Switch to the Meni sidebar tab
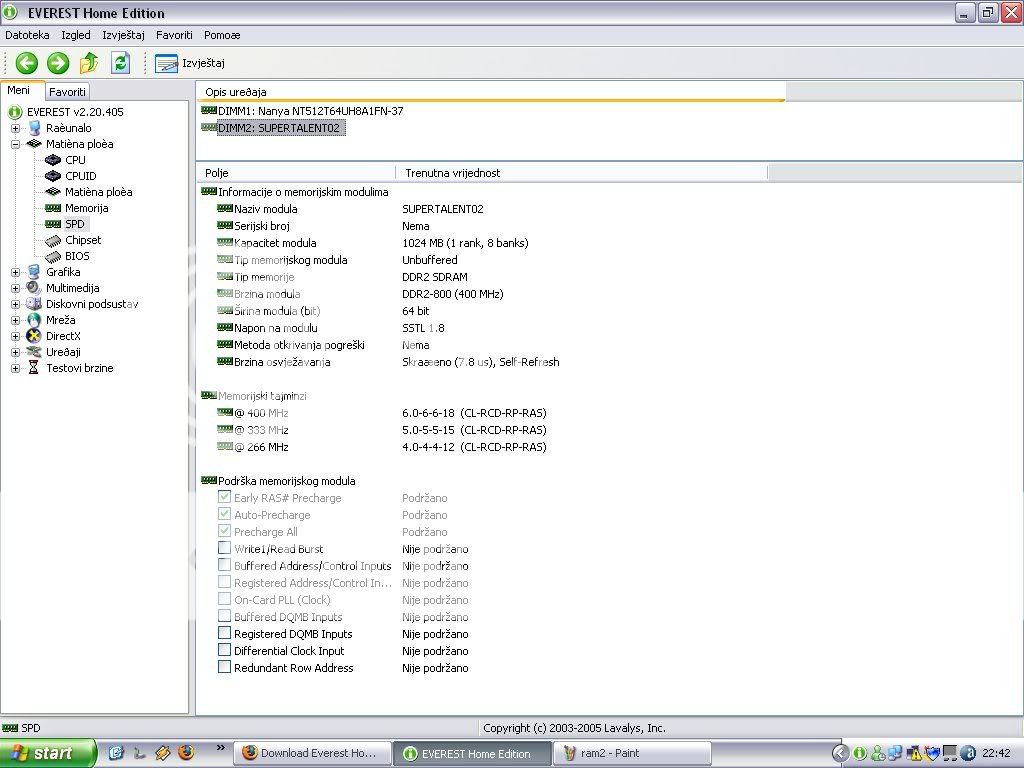1024x768 pixels. [x=20, y=90]
